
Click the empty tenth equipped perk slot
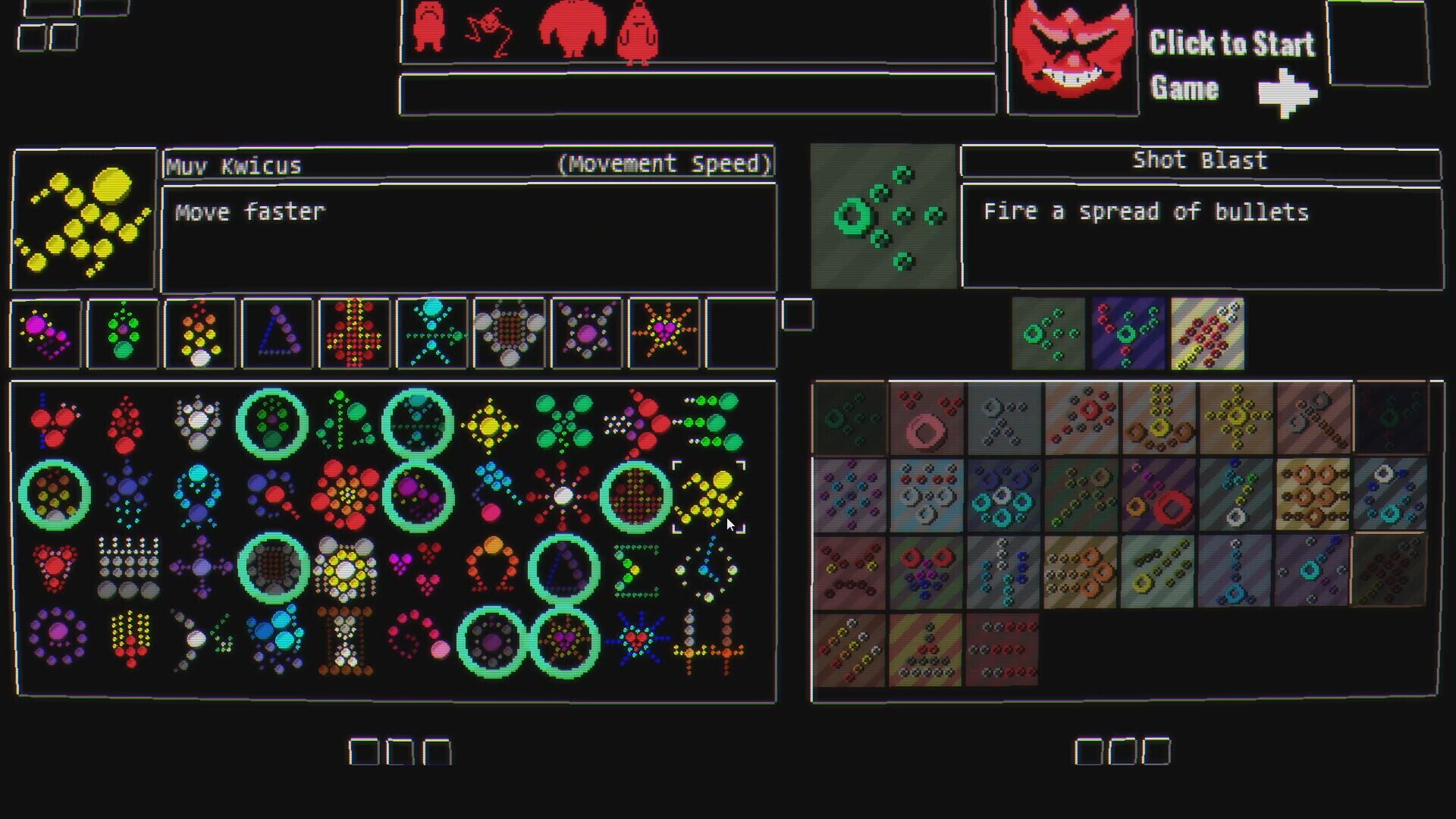(x=740, y=333)
